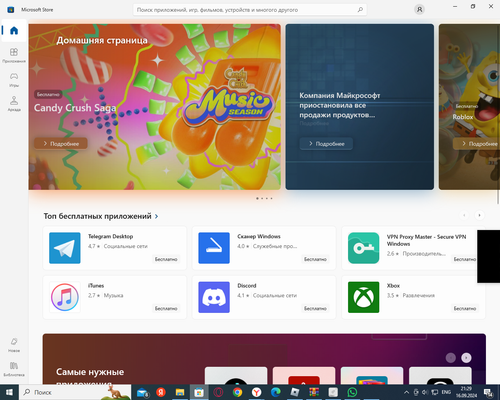The image size is (500, 400).
Task: Open WhatsApp from taskbar
Action: click(352, 392)
